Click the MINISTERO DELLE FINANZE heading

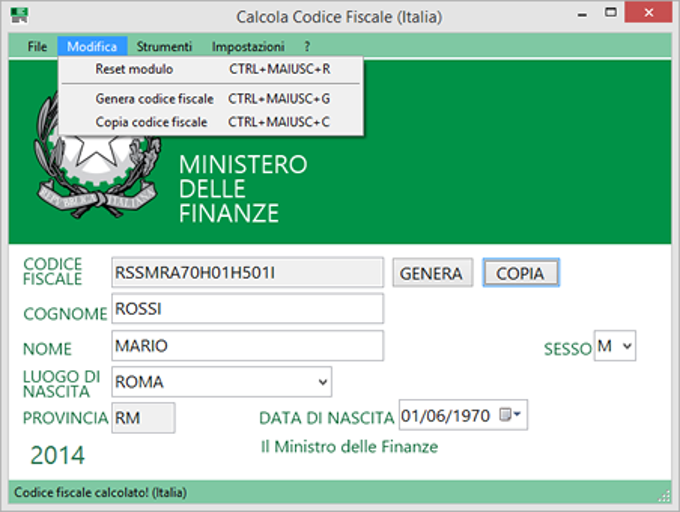click(x=243, y=189)
